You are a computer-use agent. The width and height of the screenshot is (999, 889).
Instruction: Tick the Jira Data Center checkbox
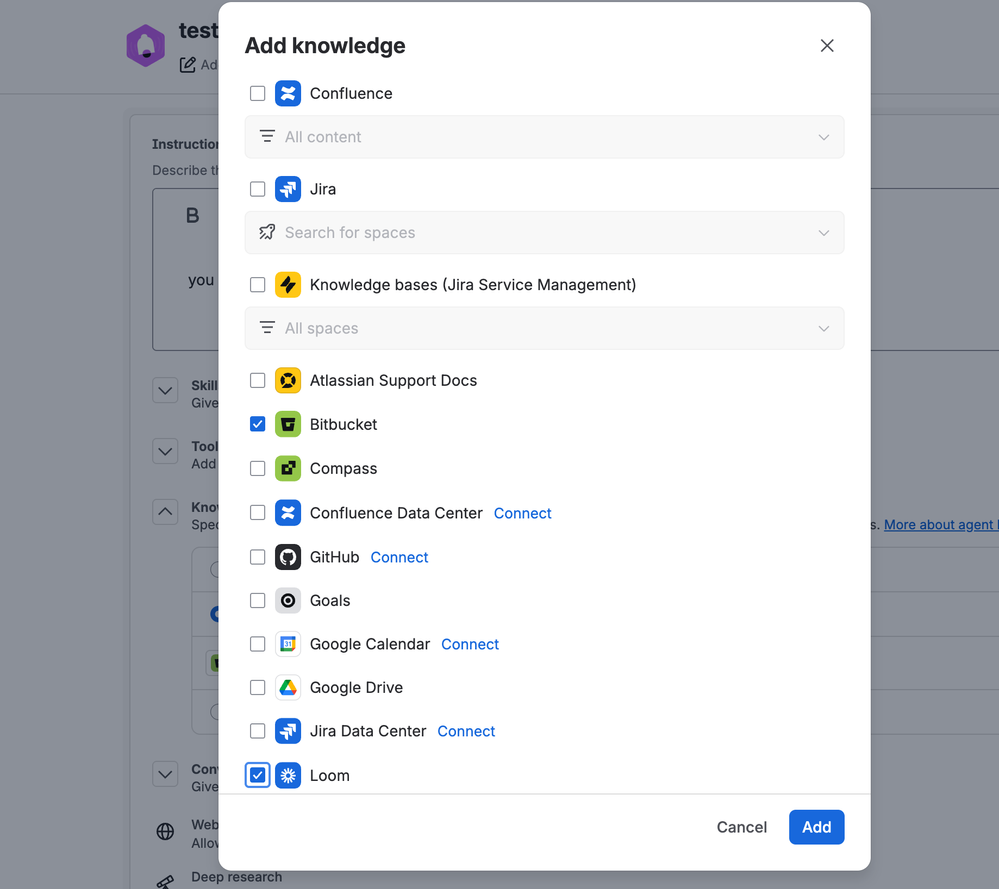pos(257,731)
